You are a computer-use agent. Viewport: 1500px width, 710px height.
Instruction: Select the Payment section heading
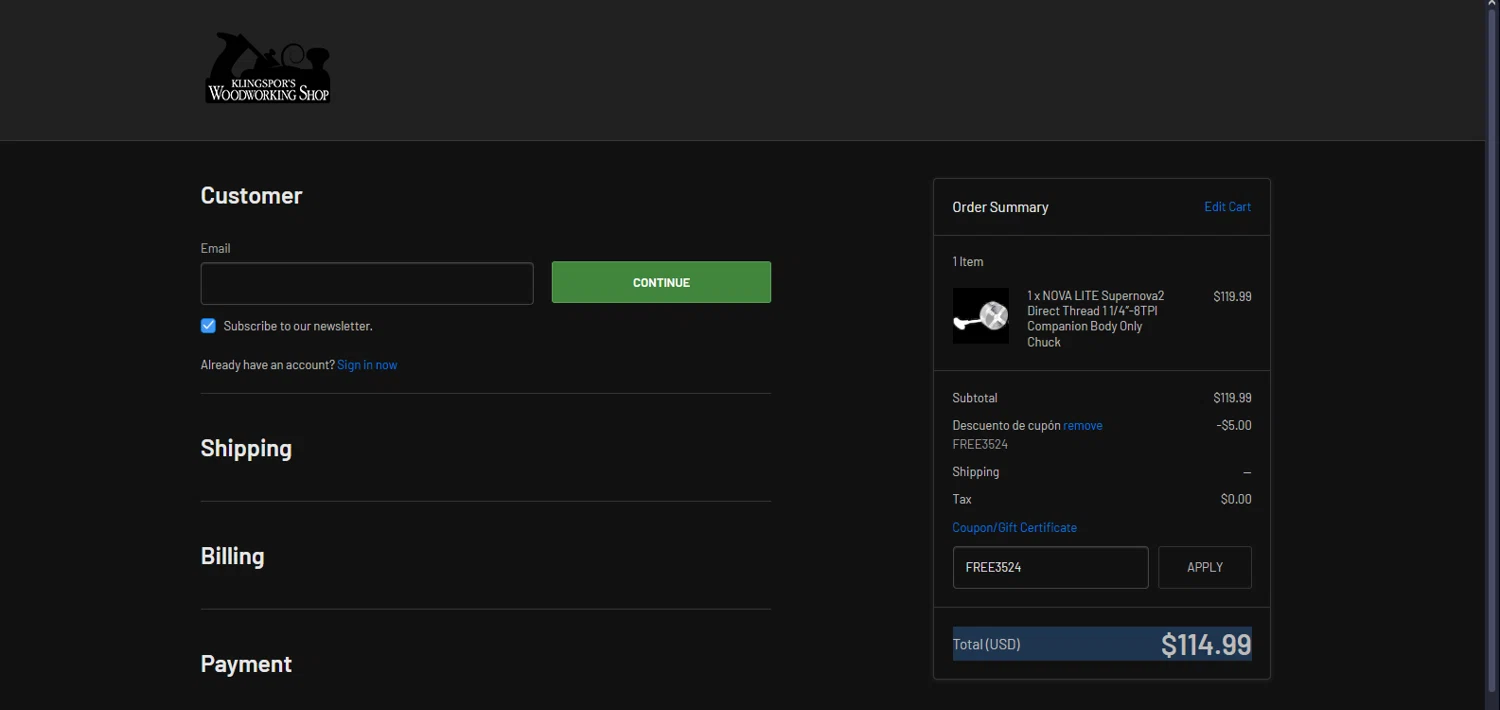[246, 664]
